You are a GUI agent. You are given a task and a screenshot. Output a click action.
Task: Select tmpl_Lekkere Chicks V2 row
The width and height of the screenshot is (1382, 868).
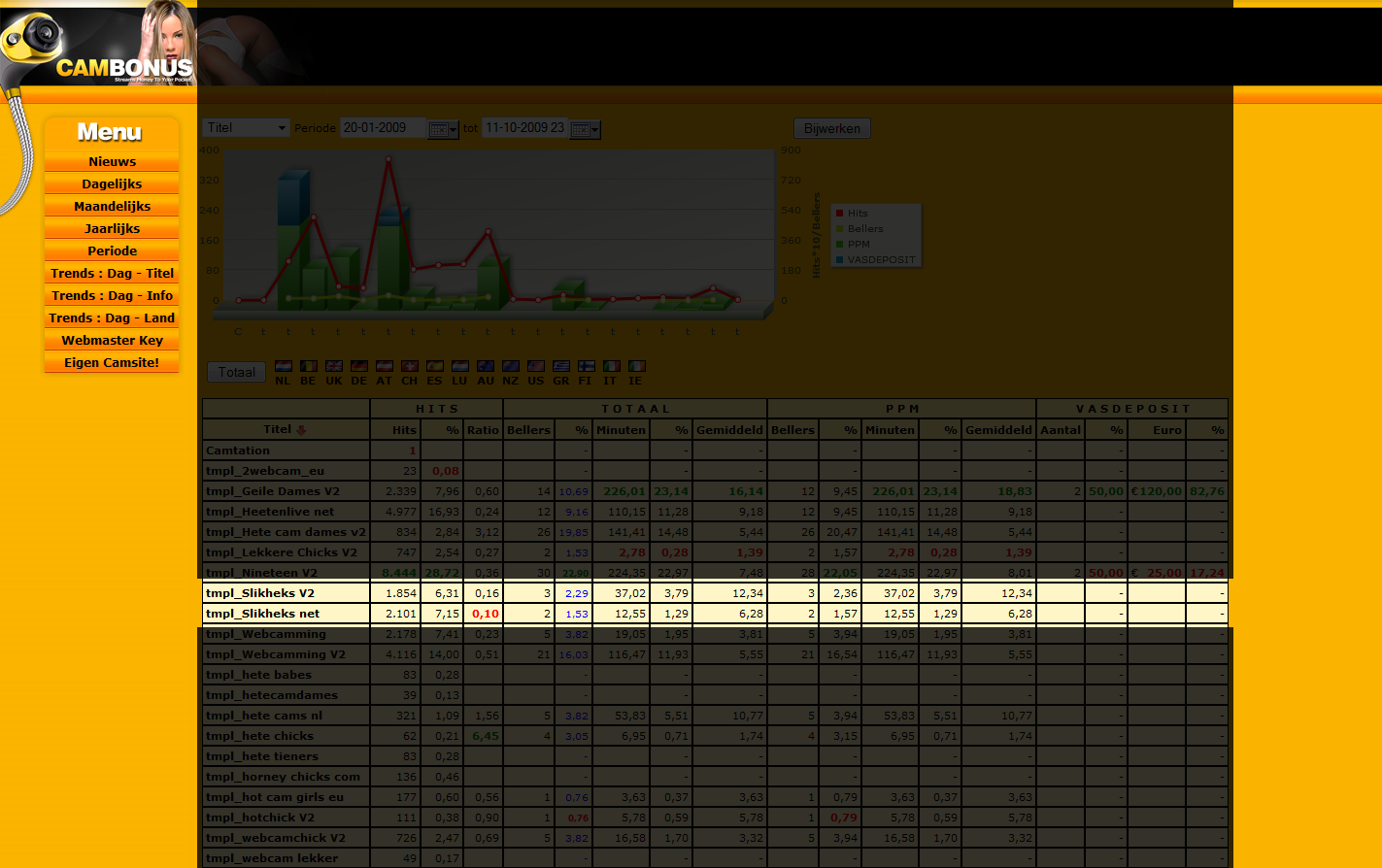(x=715, y=552)
